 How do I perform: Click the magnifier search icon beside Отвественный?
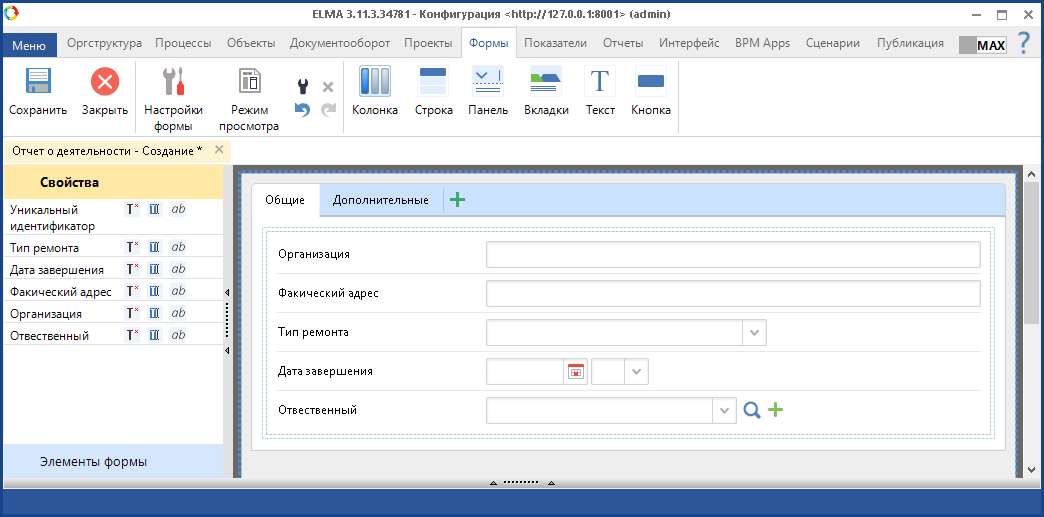coord(752,410)
